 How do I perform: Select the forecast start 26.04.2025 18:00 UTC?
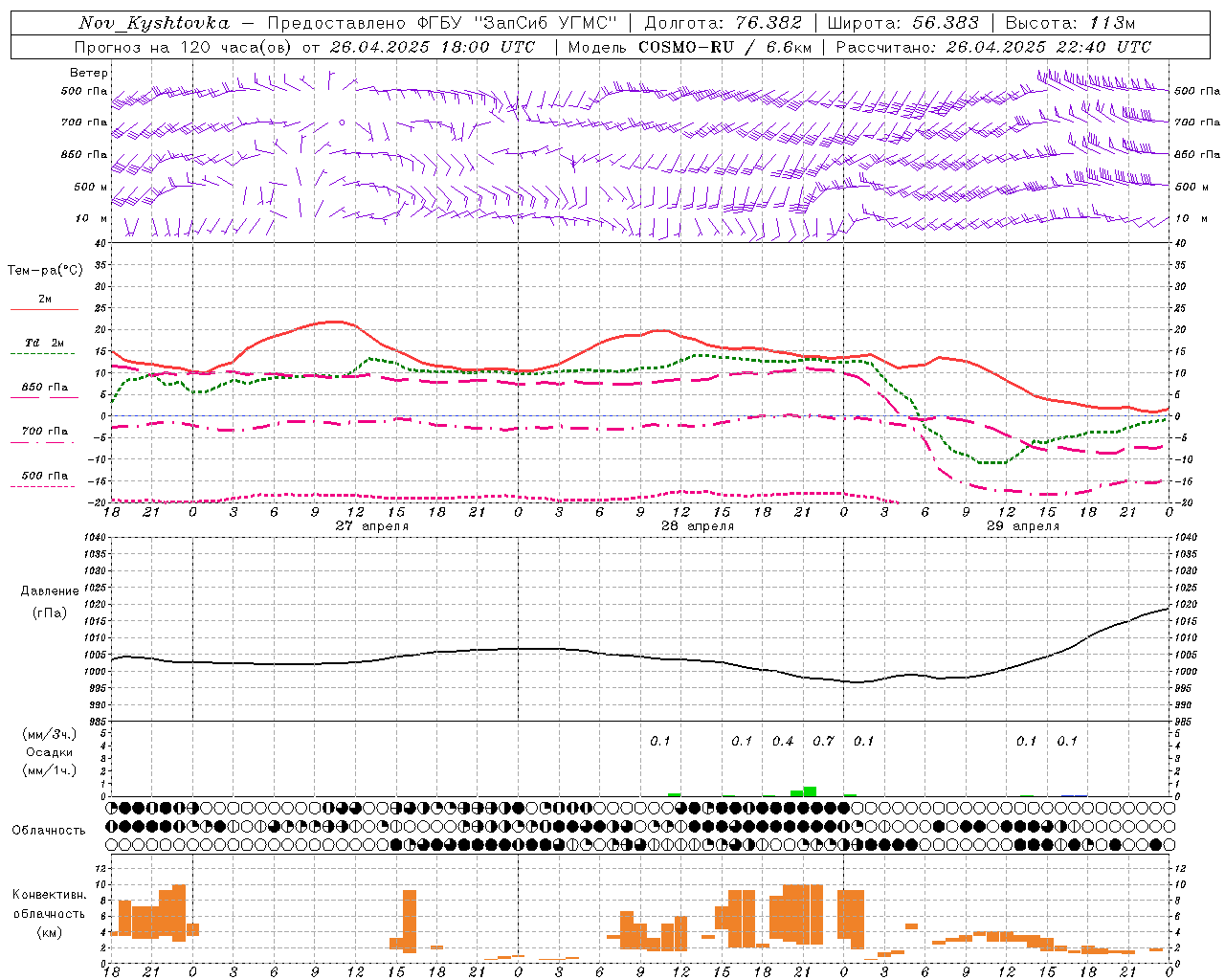coord(433,47)
